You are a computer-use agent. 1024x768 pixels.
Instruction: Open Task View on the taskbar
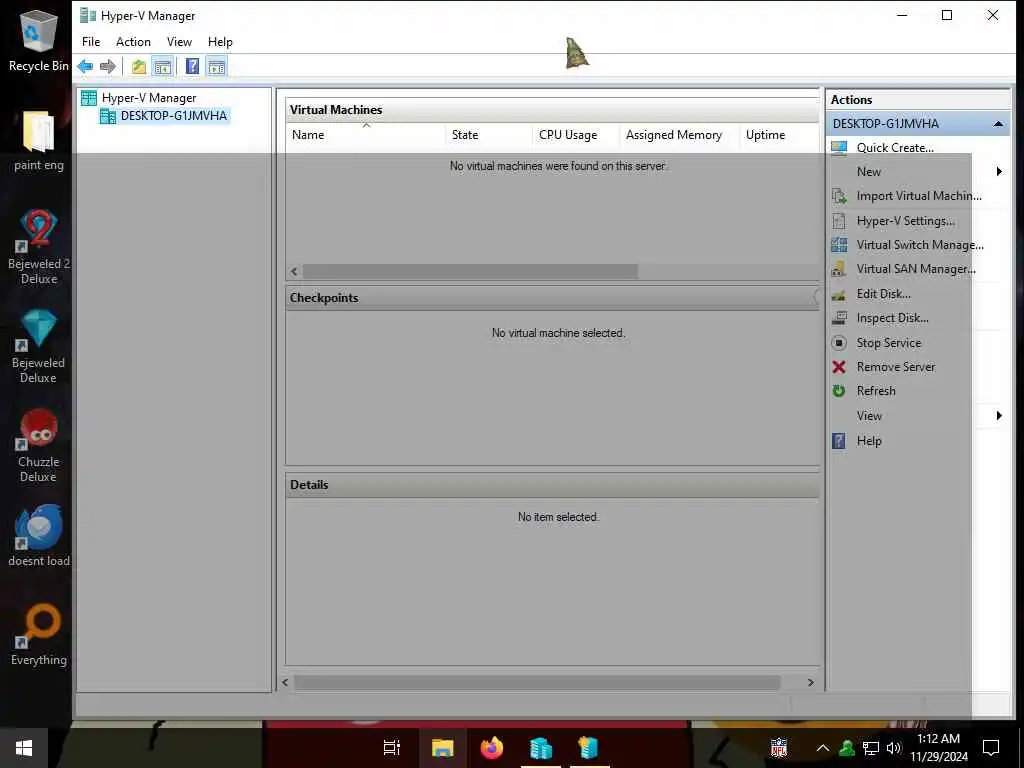(x=392, y=748)
